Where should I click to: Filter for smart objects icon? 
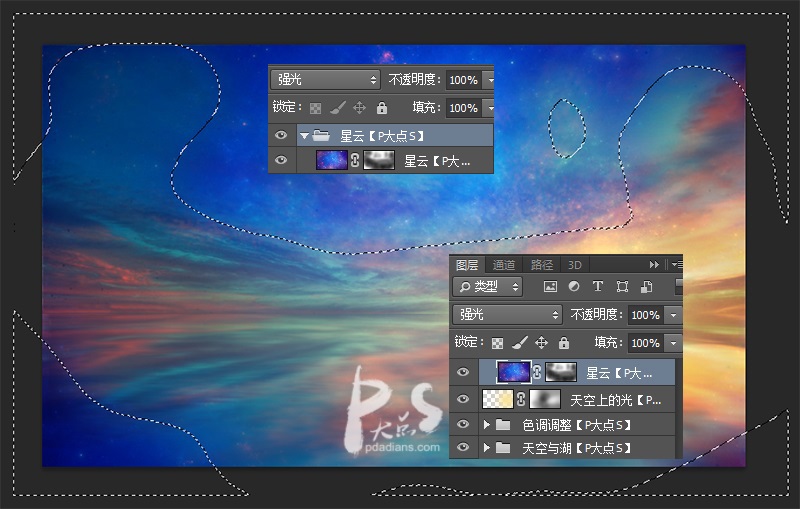click(x=646, y=287)
